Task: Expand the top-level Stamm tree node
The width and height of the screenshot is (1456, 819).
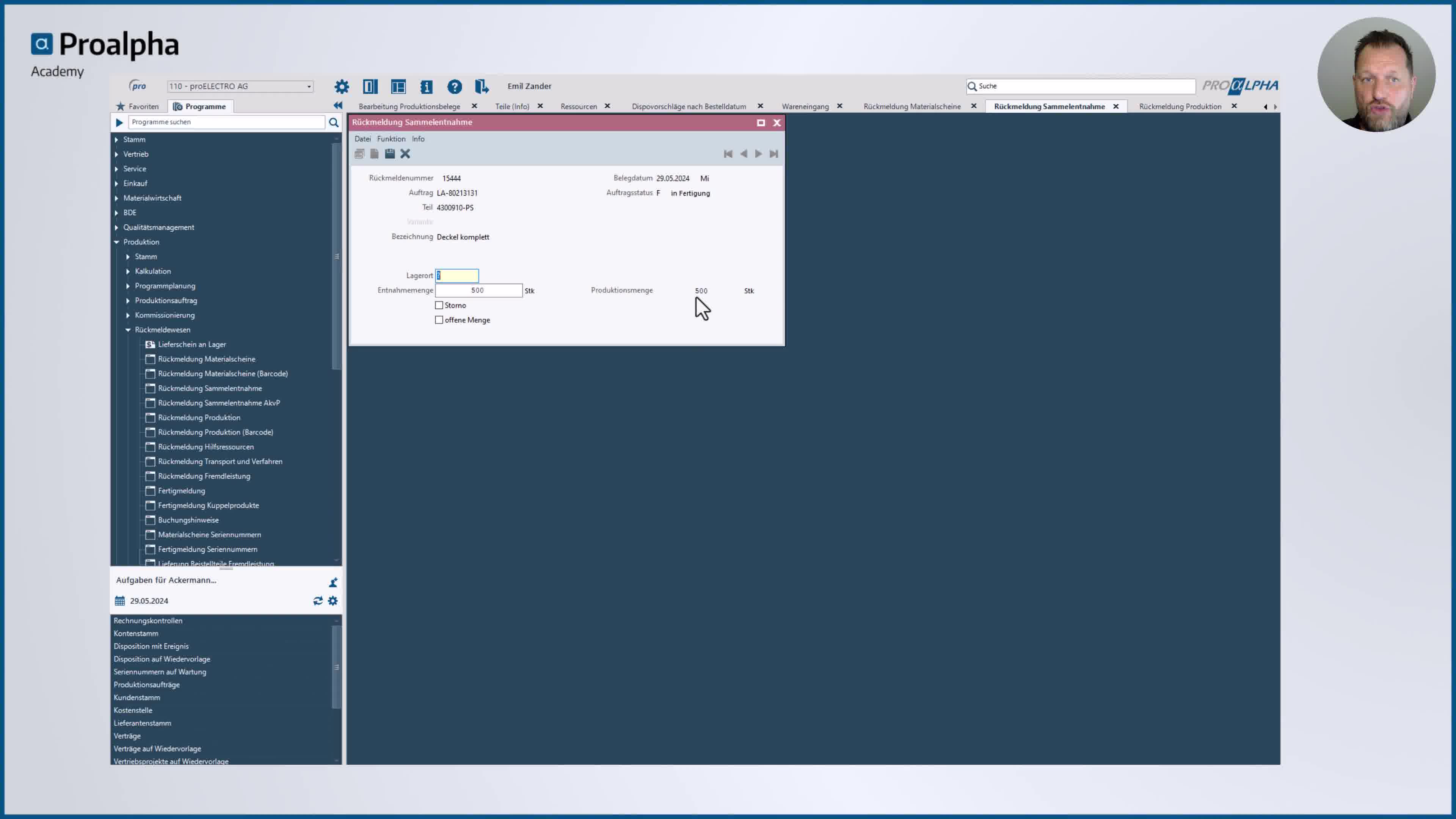Action: (x=116, y=140)
